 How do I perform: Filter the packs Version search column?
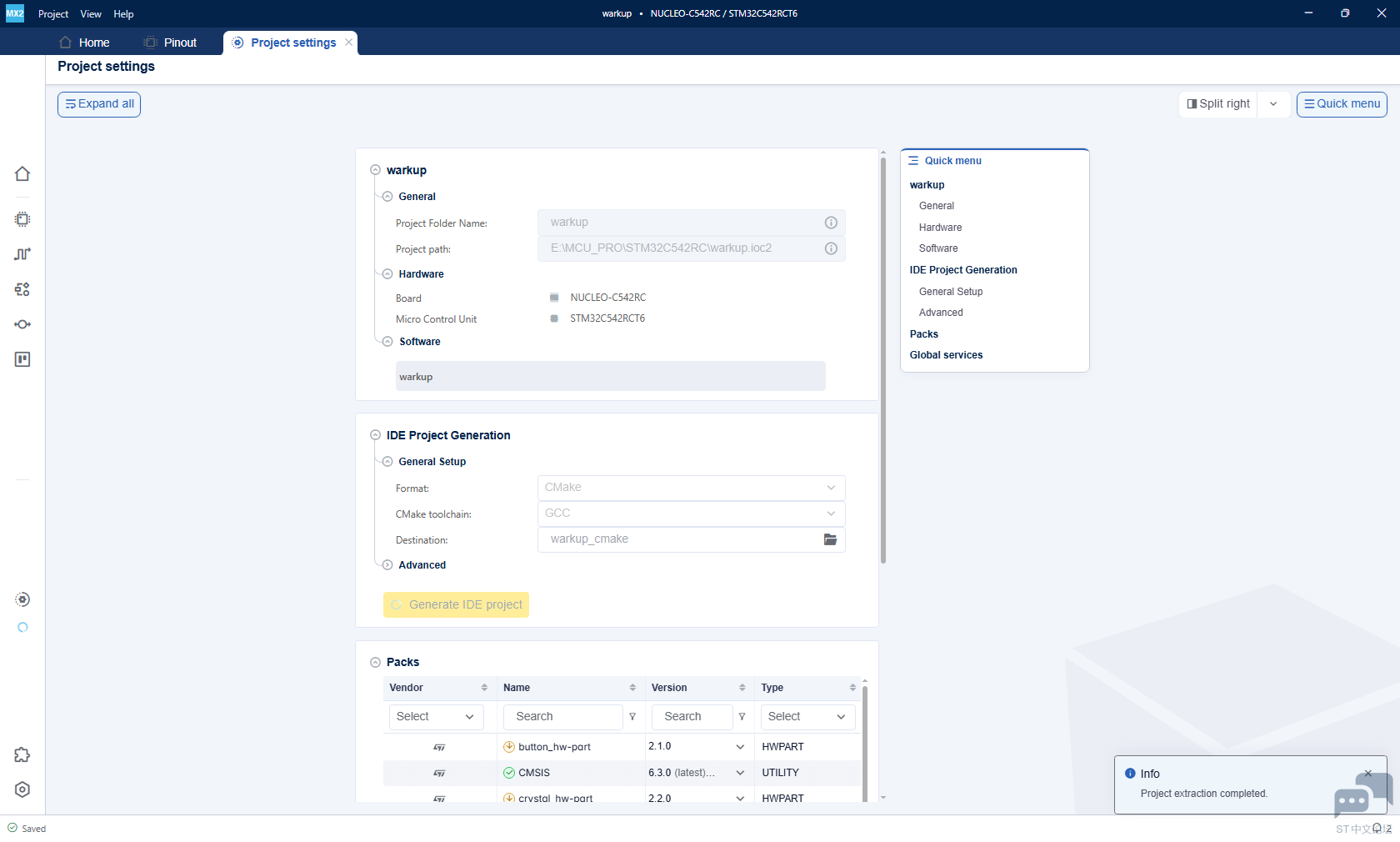point(742,717)
